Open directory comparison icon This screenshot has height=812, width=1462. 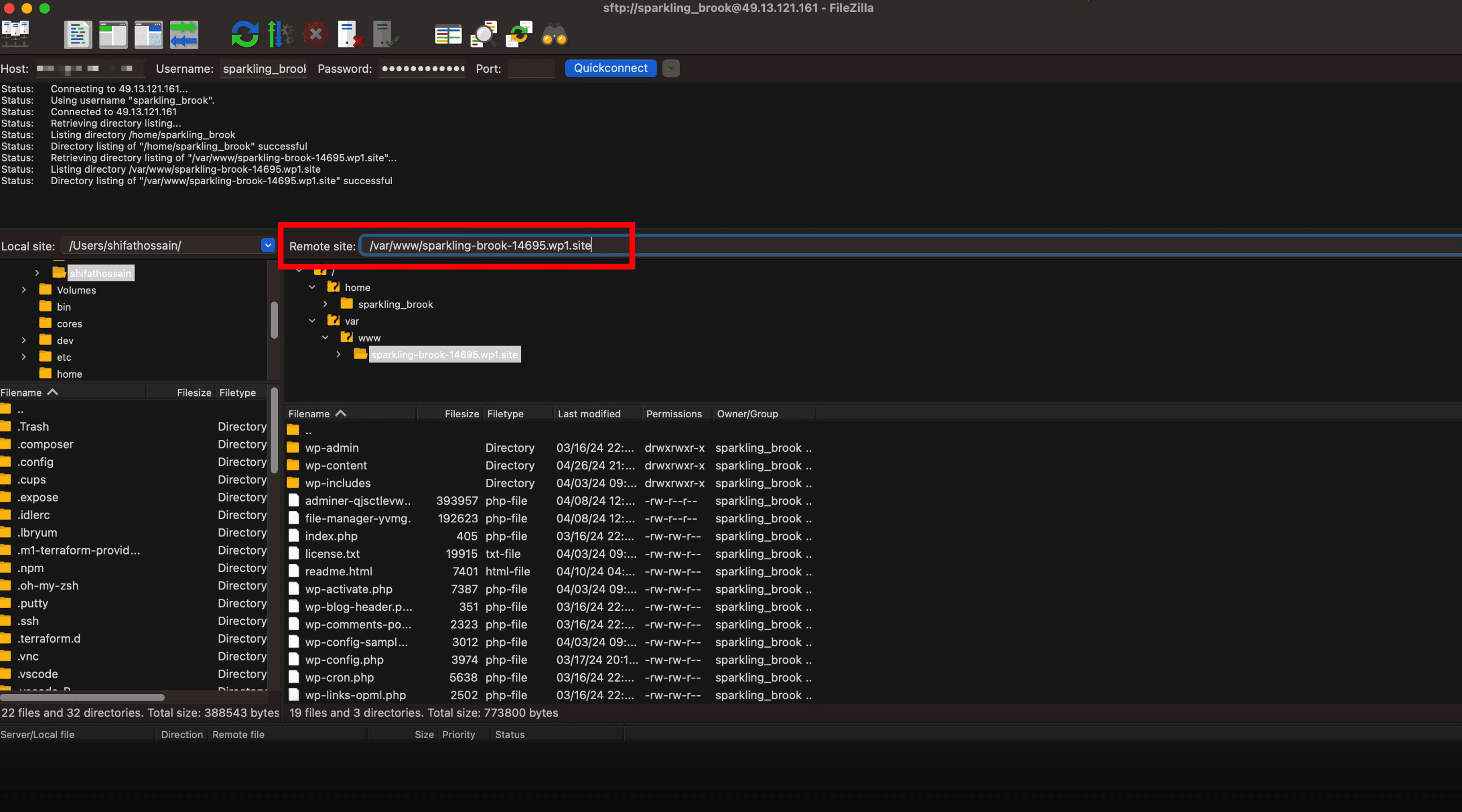(448, 34)
